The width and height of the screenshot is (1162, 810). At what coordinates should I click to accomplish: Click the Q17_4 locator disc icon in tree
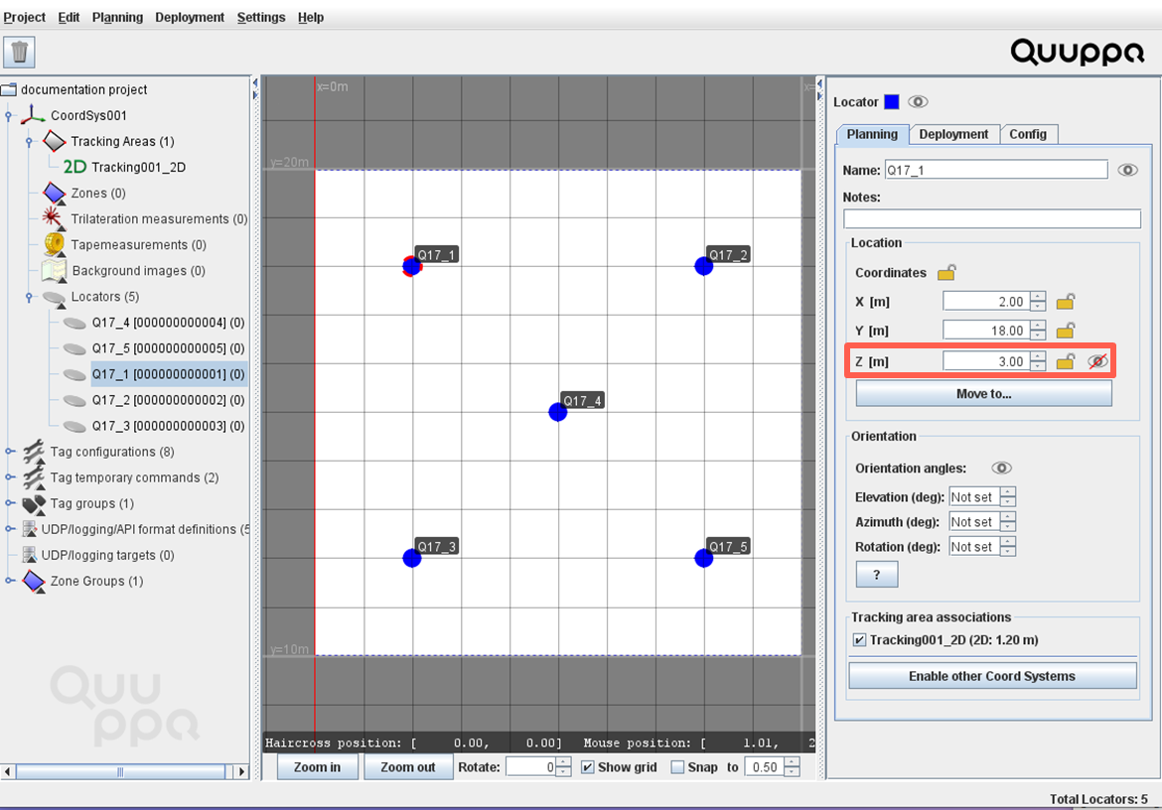coord(74,323)
